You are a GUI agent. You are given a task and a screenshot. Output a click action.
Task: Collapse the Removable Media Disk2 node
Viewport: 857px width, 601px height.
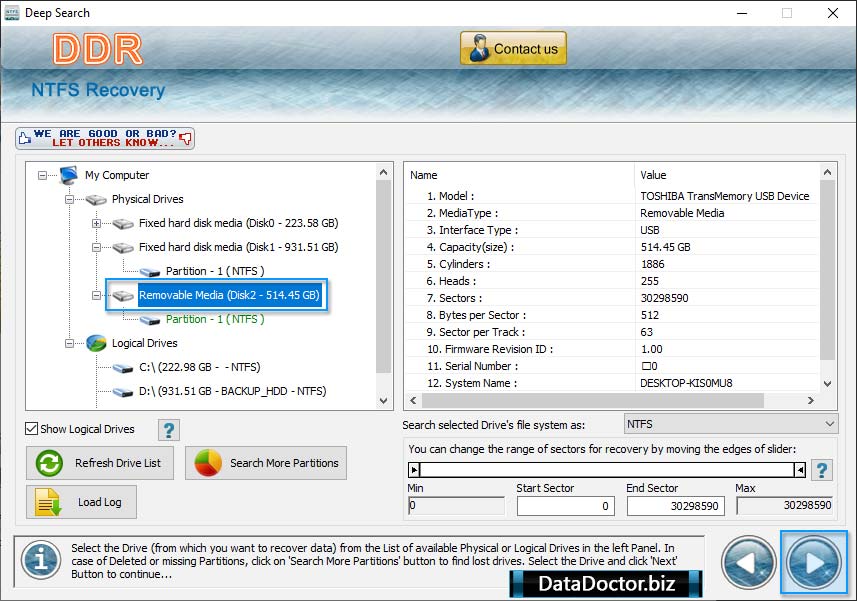pos(96,296)
